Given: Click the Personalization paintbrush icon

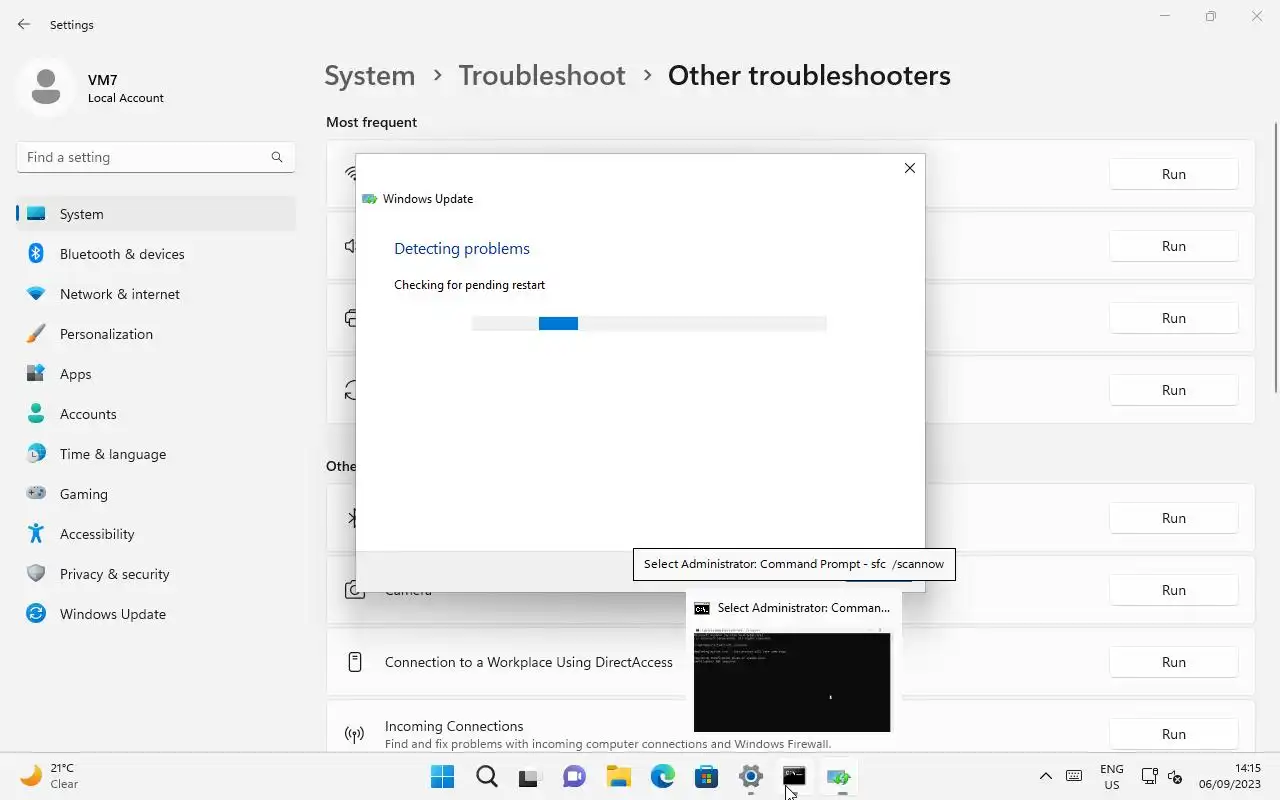Looking at the screenshot, I should [x=36, y=334].
